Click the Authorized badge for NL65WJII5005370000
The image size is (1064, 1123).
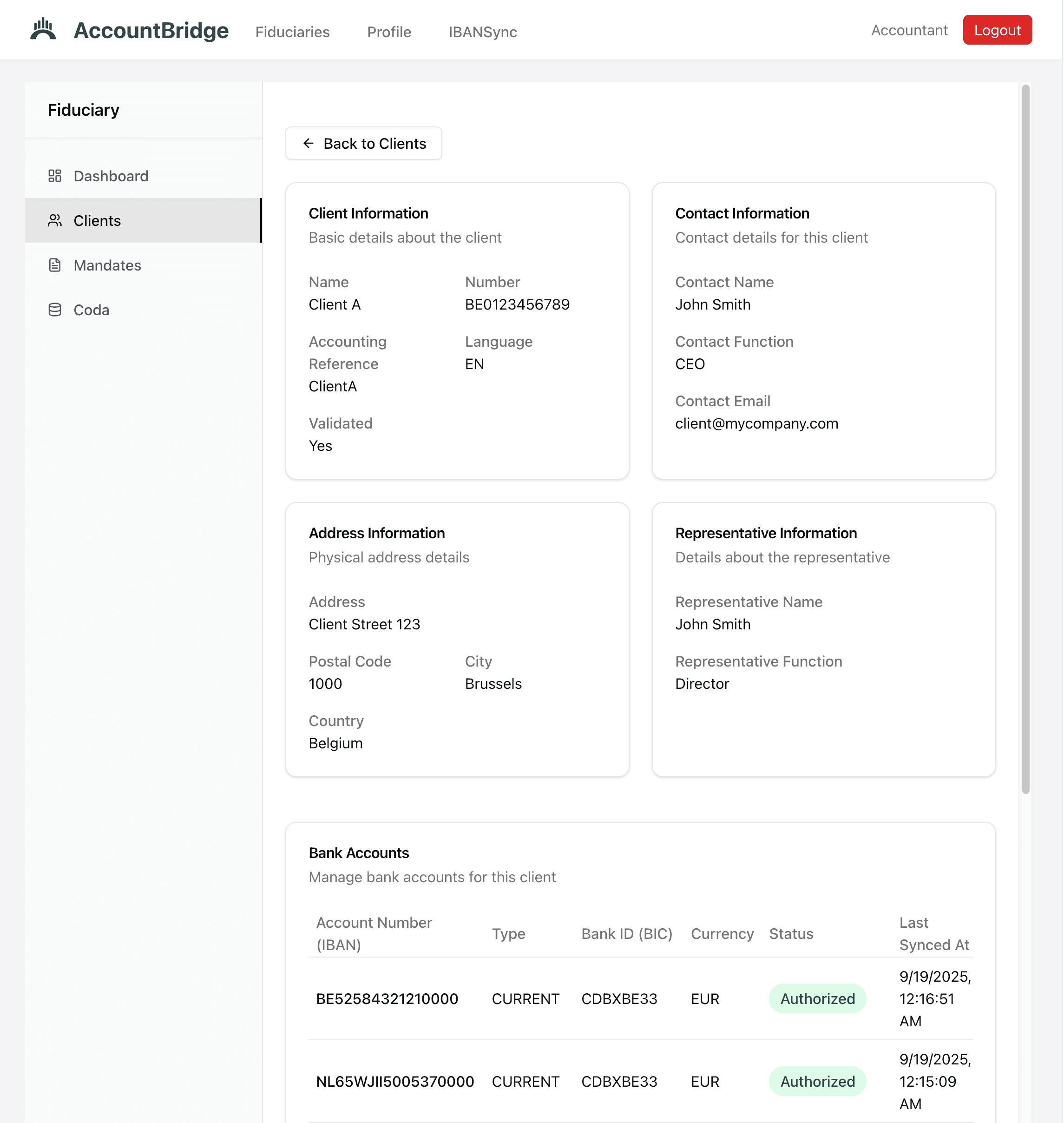pyautogui.click(x=817, y=1082)
